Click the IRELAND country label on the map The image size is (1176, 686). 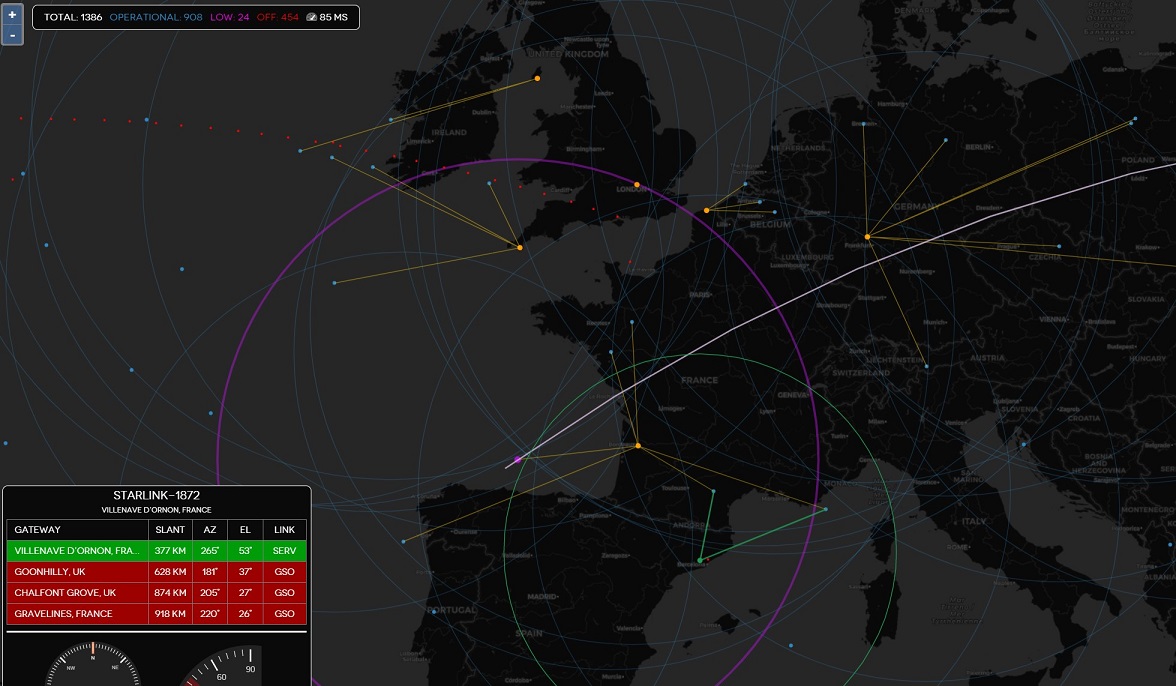pyautogui.click(x=449, y=132)
